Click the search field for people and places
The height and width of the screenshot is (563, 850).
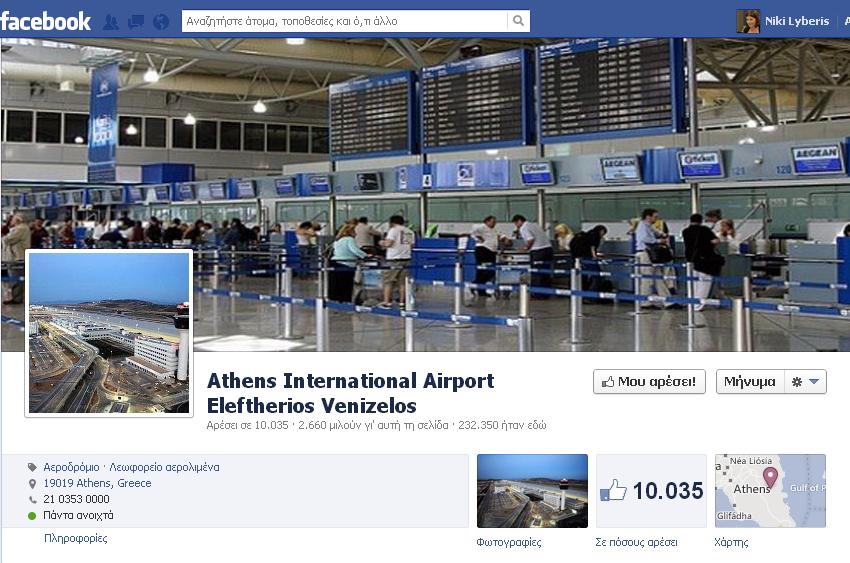345,21
